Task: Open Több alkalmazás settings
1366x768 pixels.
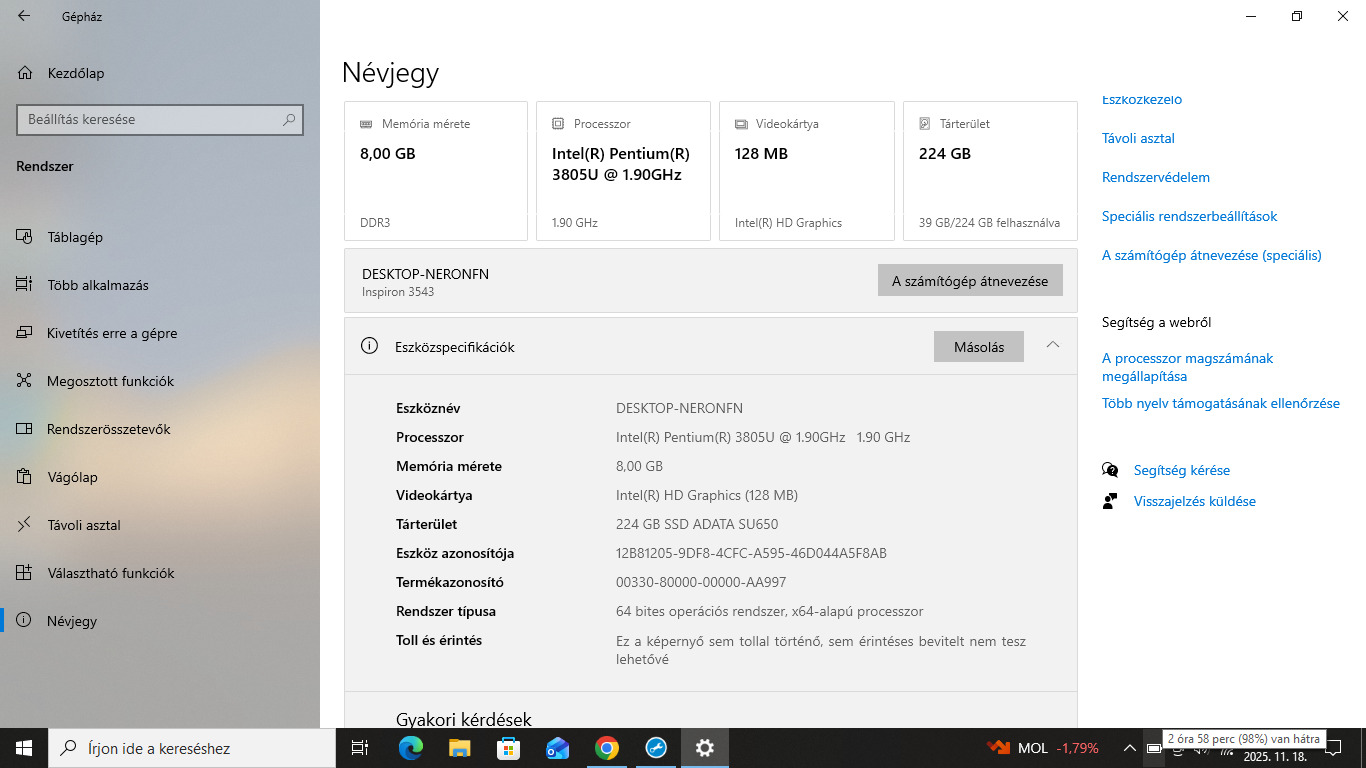Action: pyautogui.click(x=160, y=285)
